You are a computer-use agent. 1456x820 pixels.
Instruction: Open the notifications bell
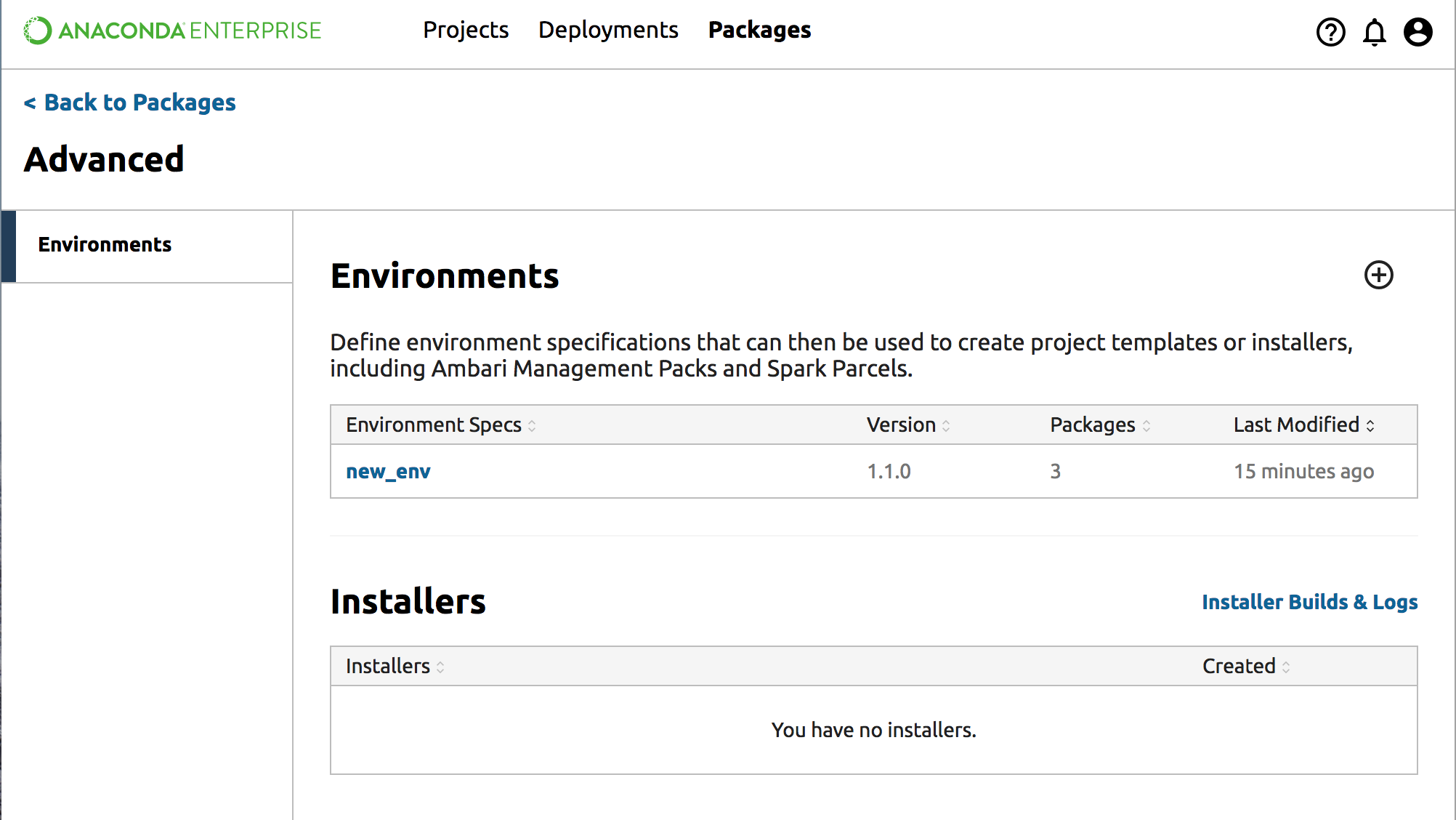[x=1374, y=32]
